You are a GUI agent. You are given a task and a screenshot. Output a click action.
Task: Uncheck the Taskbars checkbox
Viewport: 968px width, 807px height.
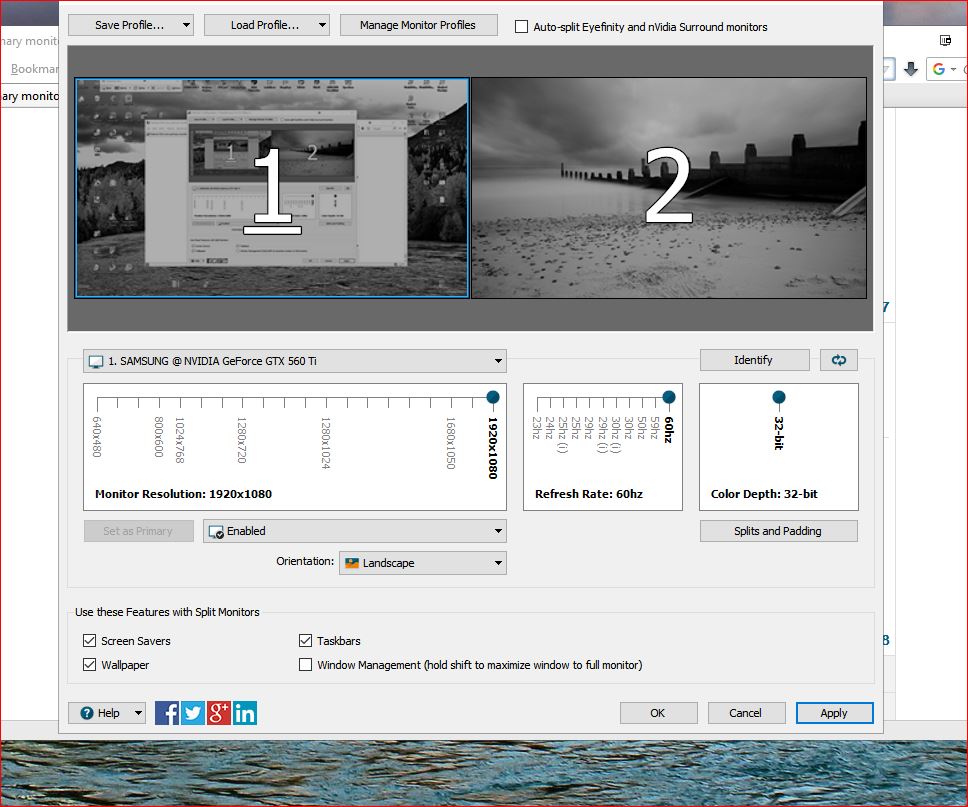pos(306,641)
